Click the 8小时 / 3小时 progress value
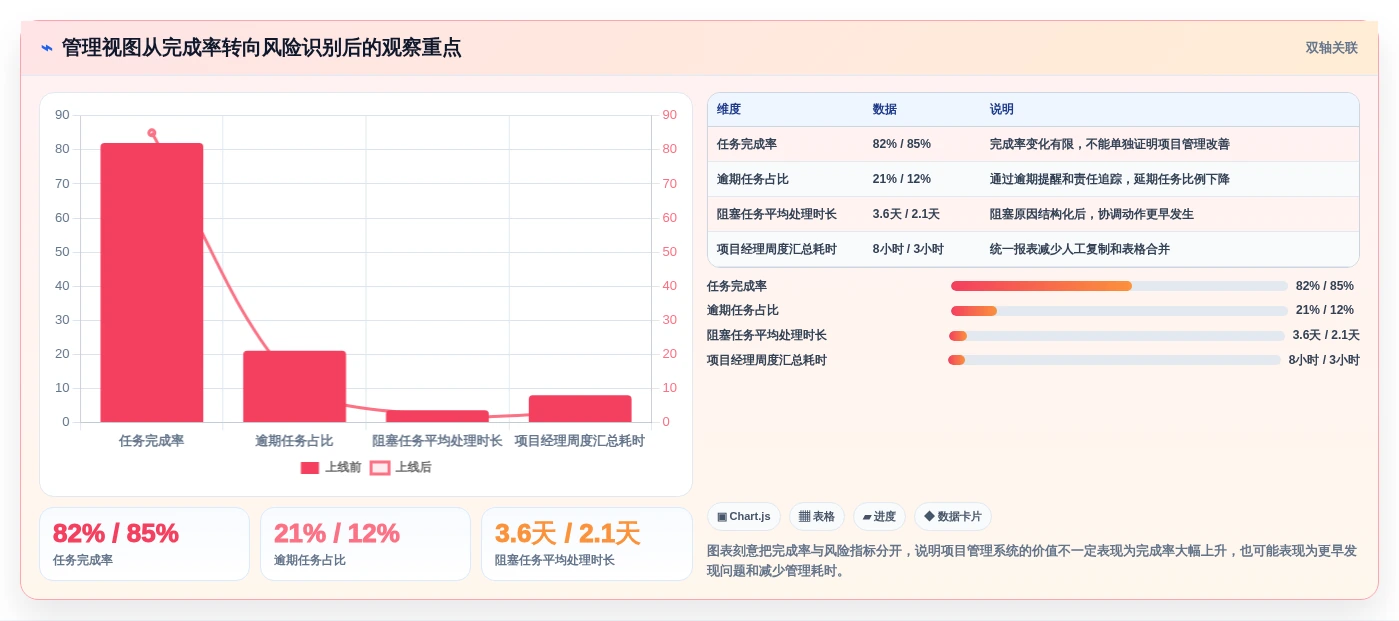This screenshot has width=1399, height=621. coord(1324,360)
